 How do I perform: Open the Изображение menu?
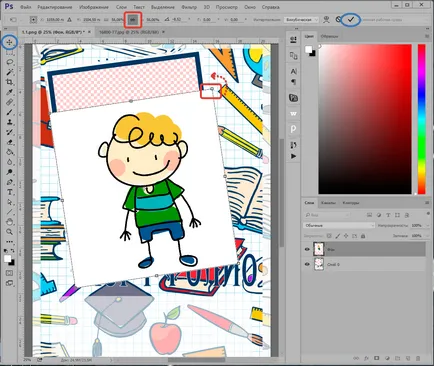coord(94,7)
